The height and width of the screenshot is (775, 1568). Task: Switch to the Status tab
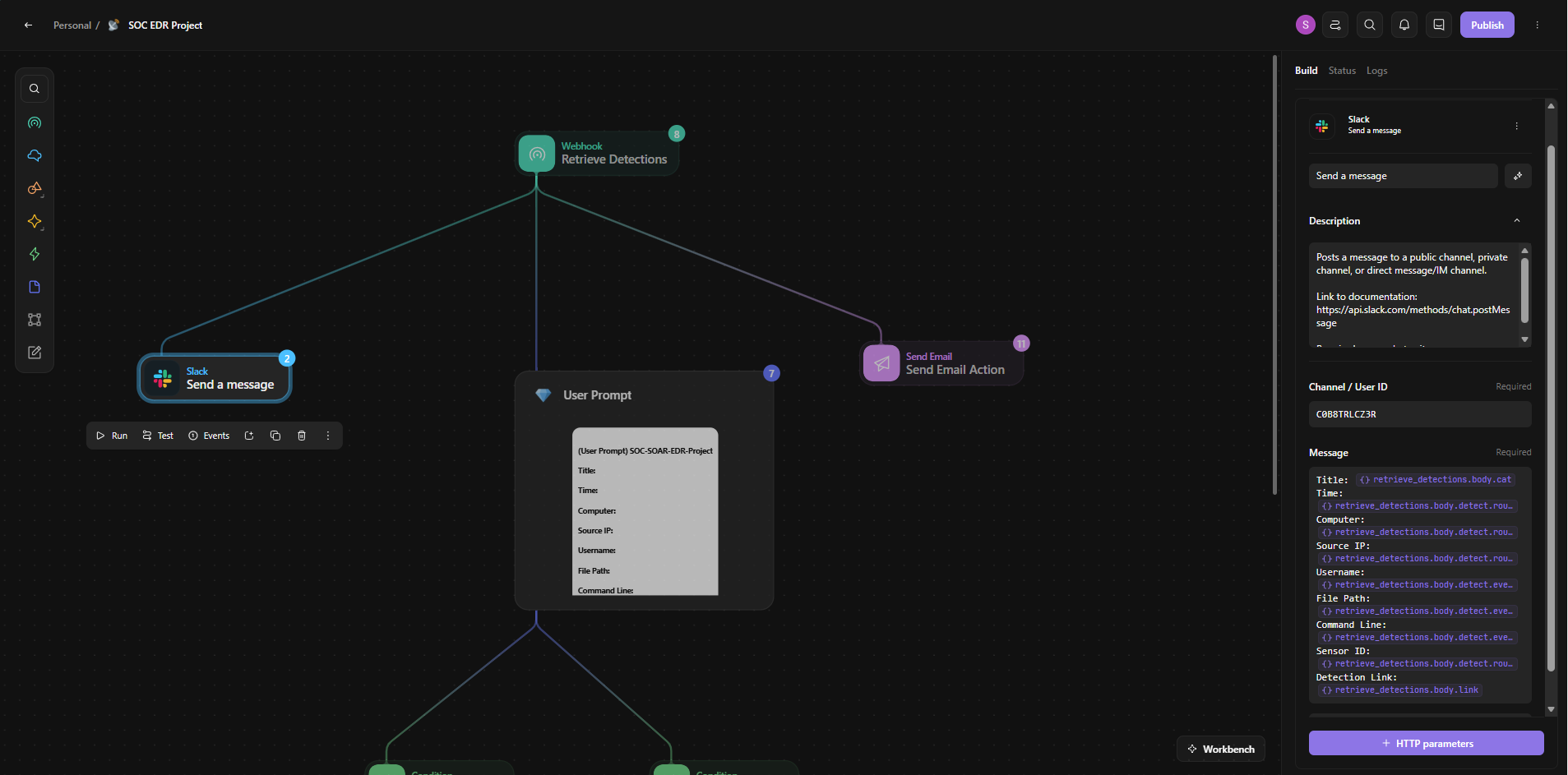(1342, 71)
